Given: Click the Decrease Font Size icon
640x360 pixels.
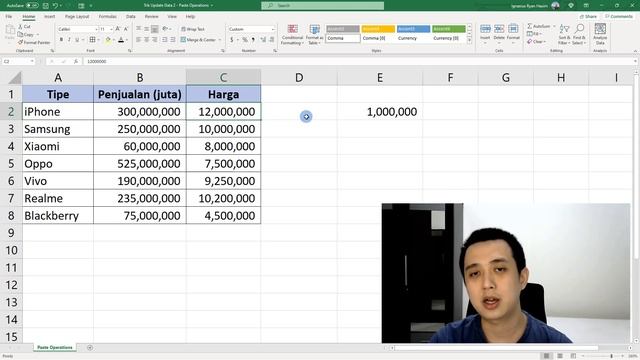Looking at the screenshot, I should click(x=126, y=29).
